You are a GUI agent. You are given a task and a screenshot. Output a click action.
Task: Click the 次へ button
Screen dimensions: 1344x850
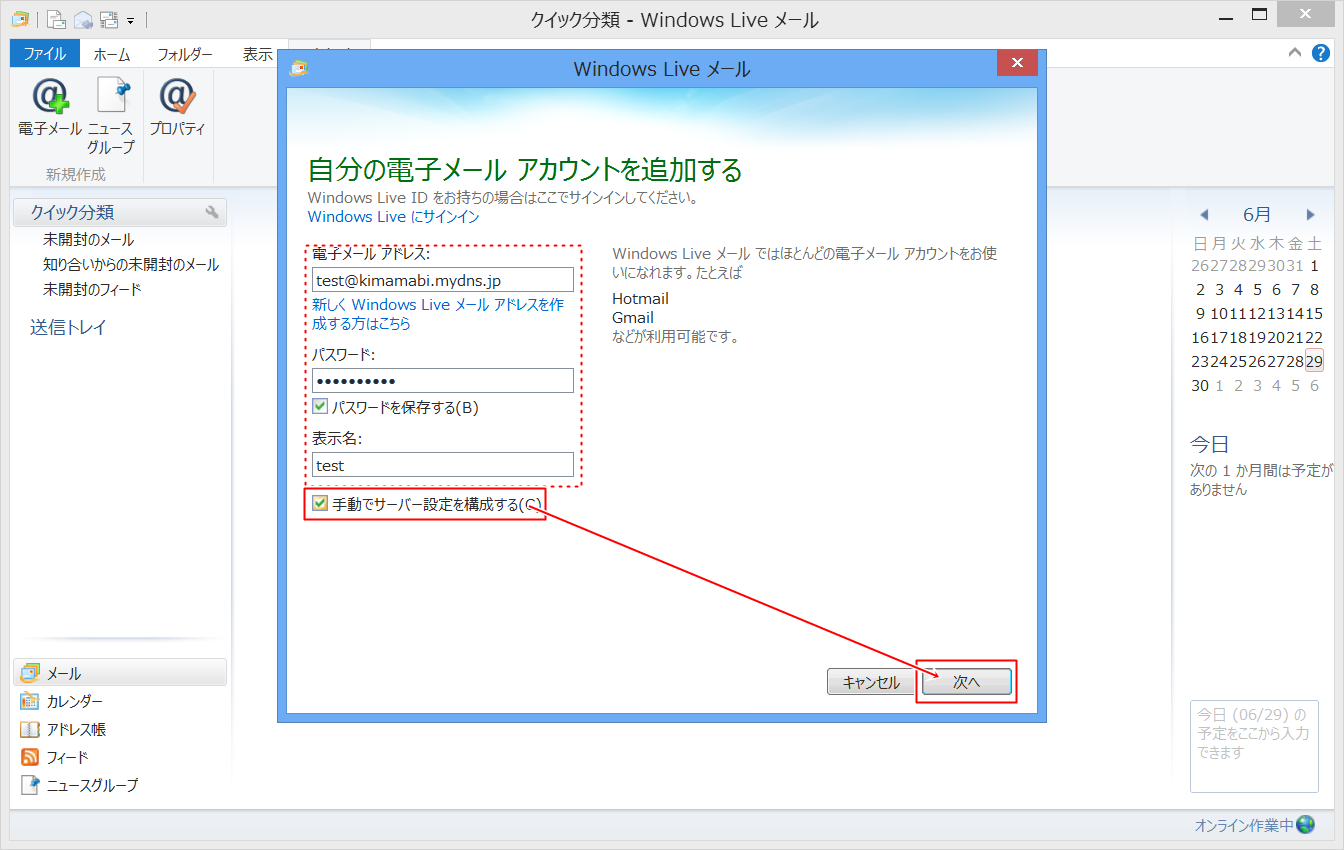965,681
